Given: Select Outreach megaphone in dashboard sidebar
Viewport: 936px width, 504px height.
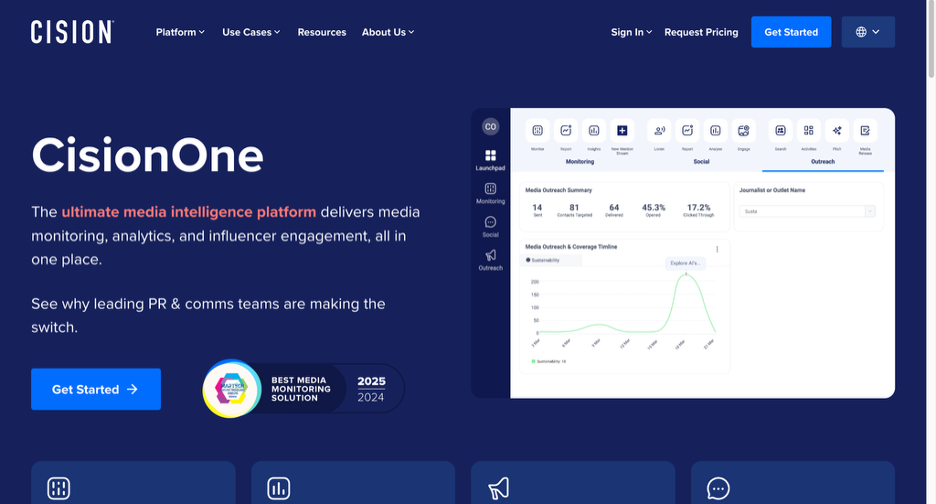Looking at the screenshot, I should (x=490, y=260).
